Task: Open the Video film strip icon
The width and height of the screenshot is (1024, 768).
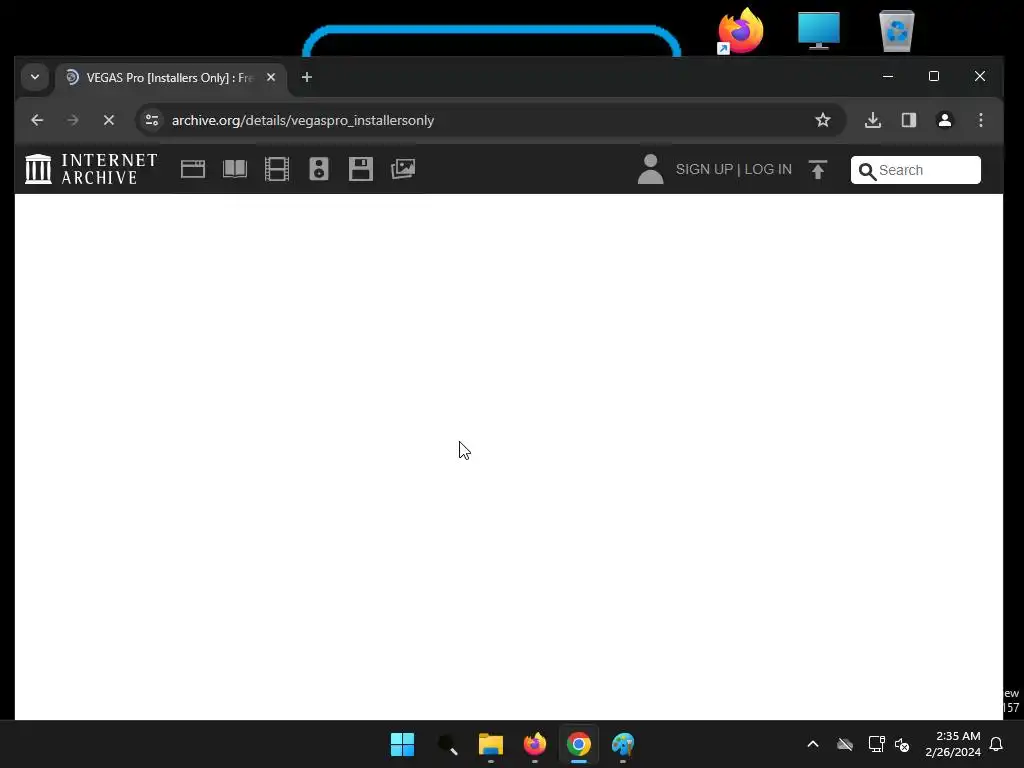Action: pos(277,169)
